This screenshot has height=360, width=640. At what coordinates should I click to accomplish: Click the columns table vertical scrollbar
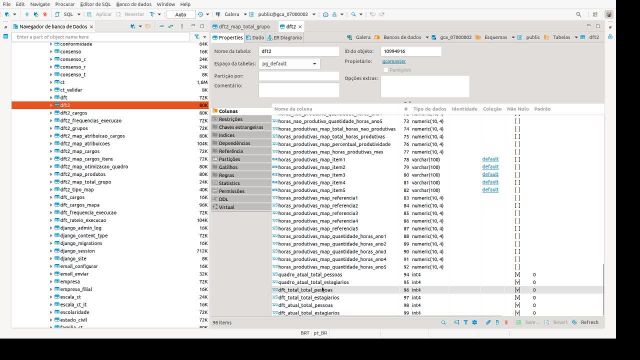point(603,289)
